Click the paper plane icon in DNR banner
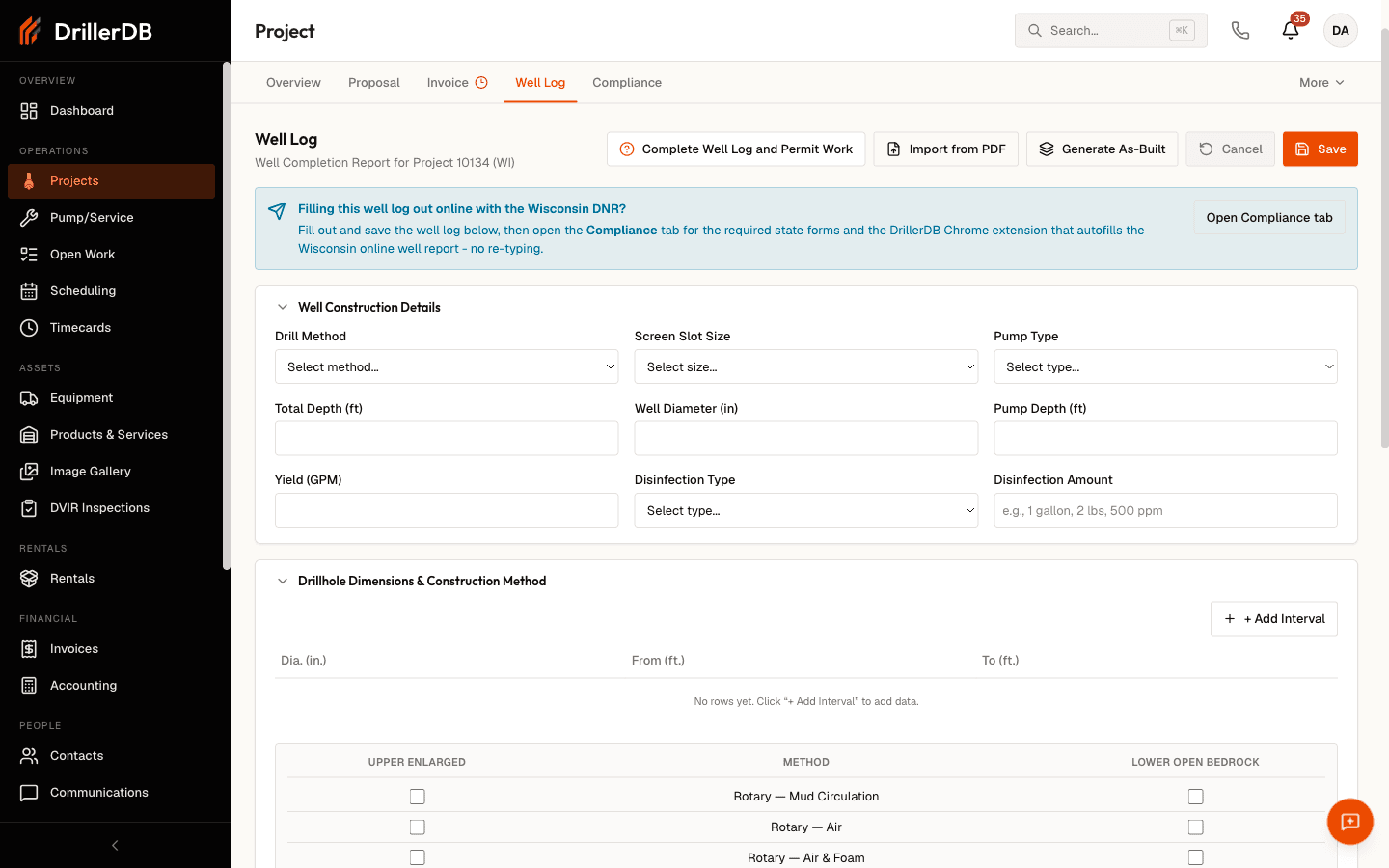Viewport: 1389px width, 868px height. [x=277, y=211]
